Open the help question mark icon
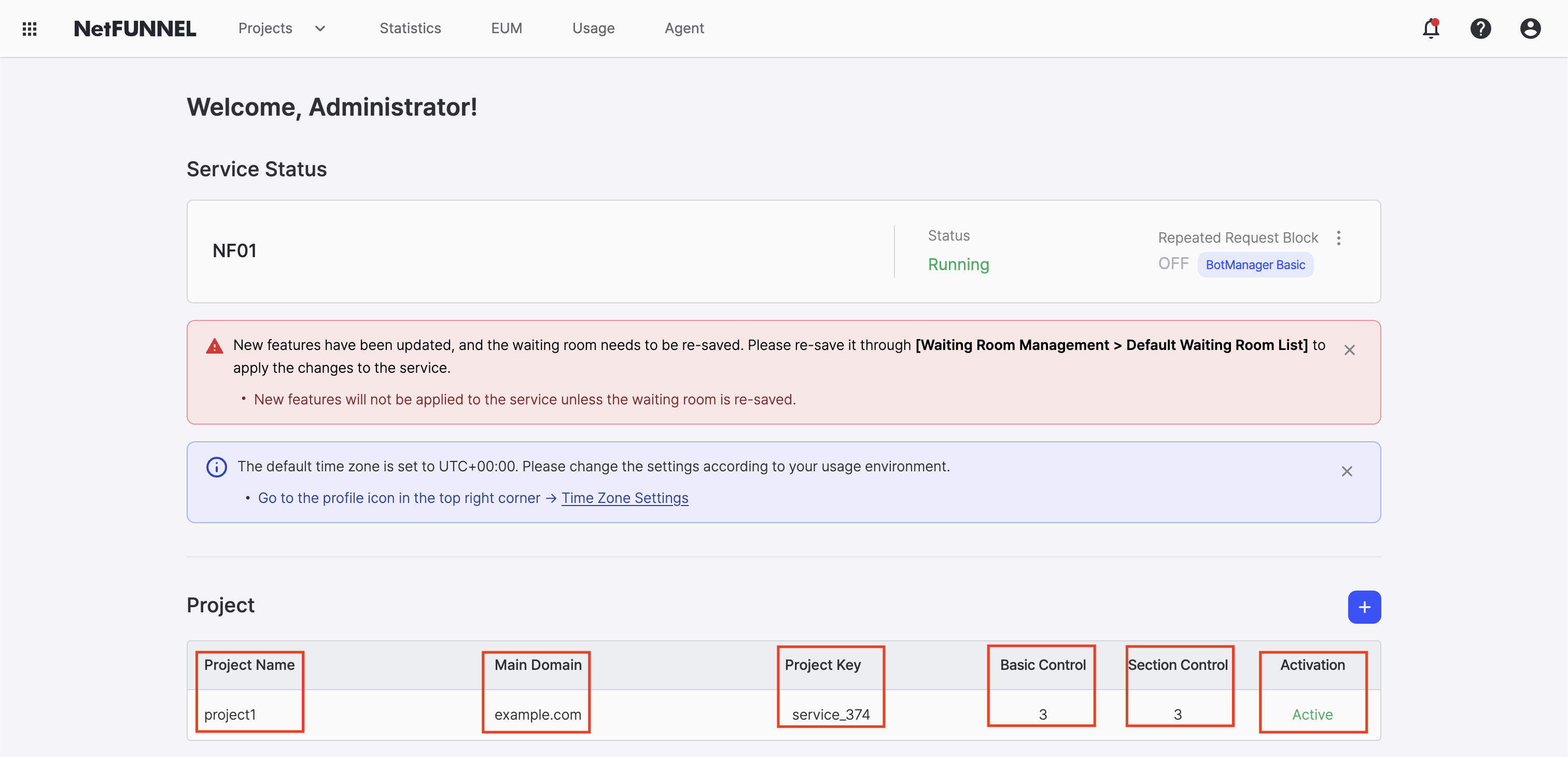Viewport: 1568px width, 757px height. click(1481, 29)
